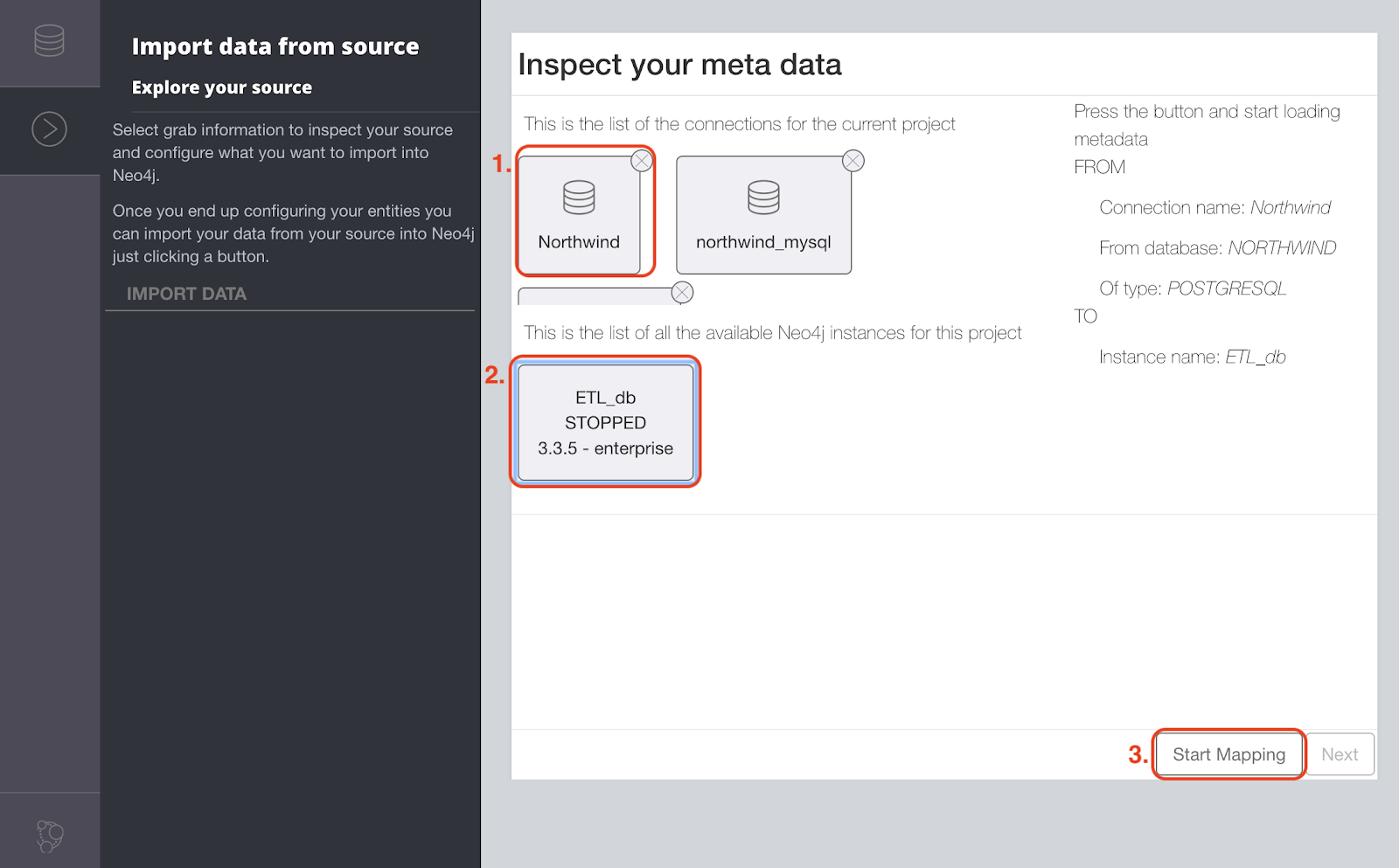Image resolution: width=1399 pixels, height=868 pixels.
Task: Select the northwind_mysql connection card
Action: tap(763, 214)
